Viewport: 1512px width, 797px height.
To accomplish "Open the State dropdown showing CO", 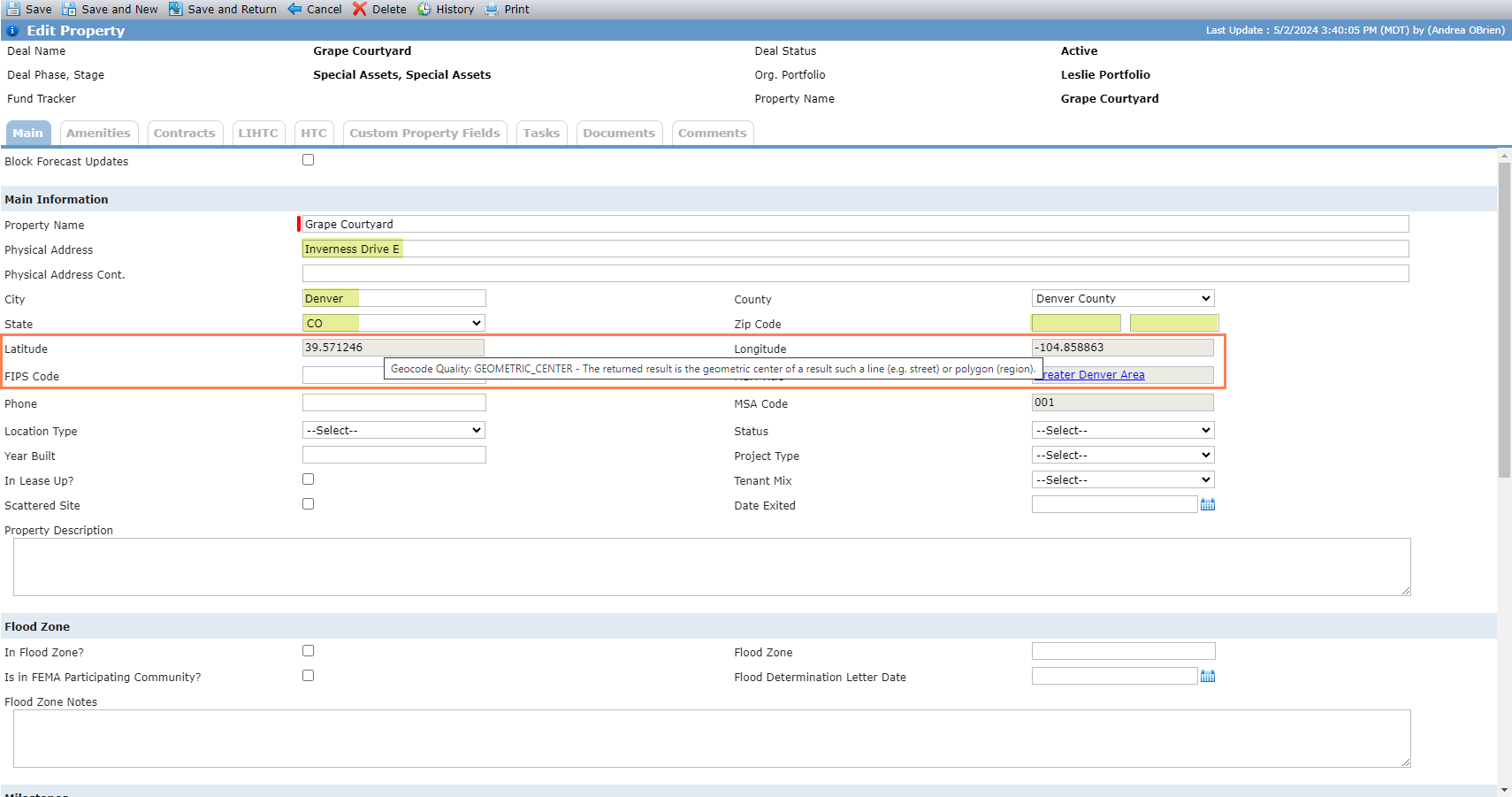I will (393, 323).
